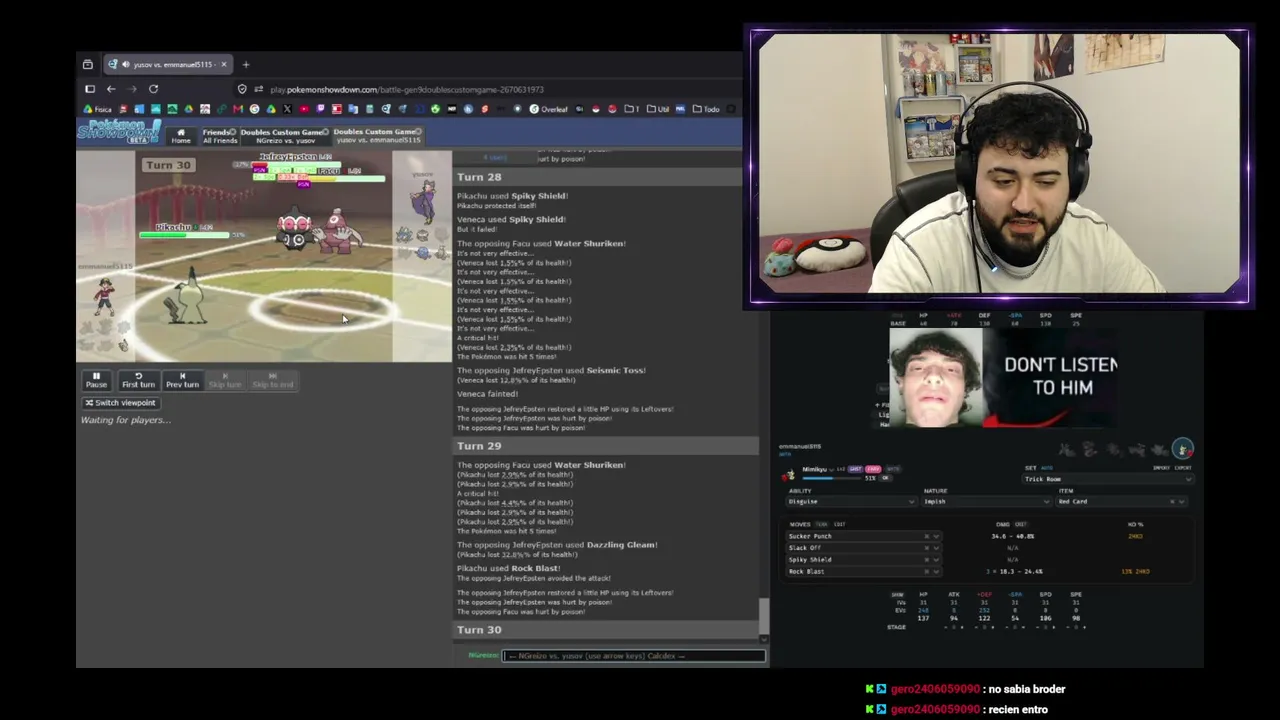The height and width of the screenshot is (720, 1280).
Task: Open the Item dropdown showing Red Card
Action: coord(1121,502)
